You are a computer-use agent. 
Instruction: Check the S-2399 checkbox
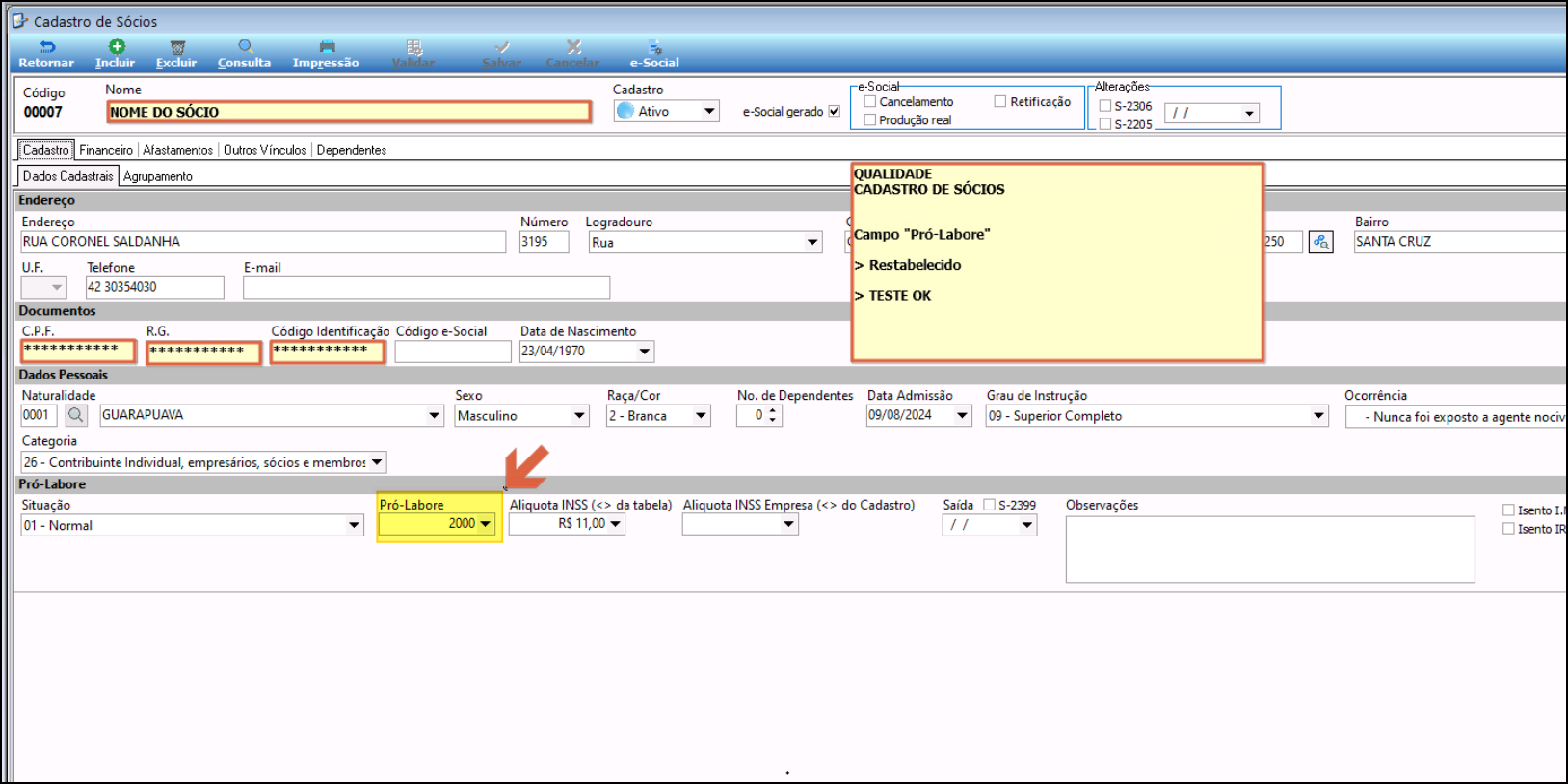point(989,505)
